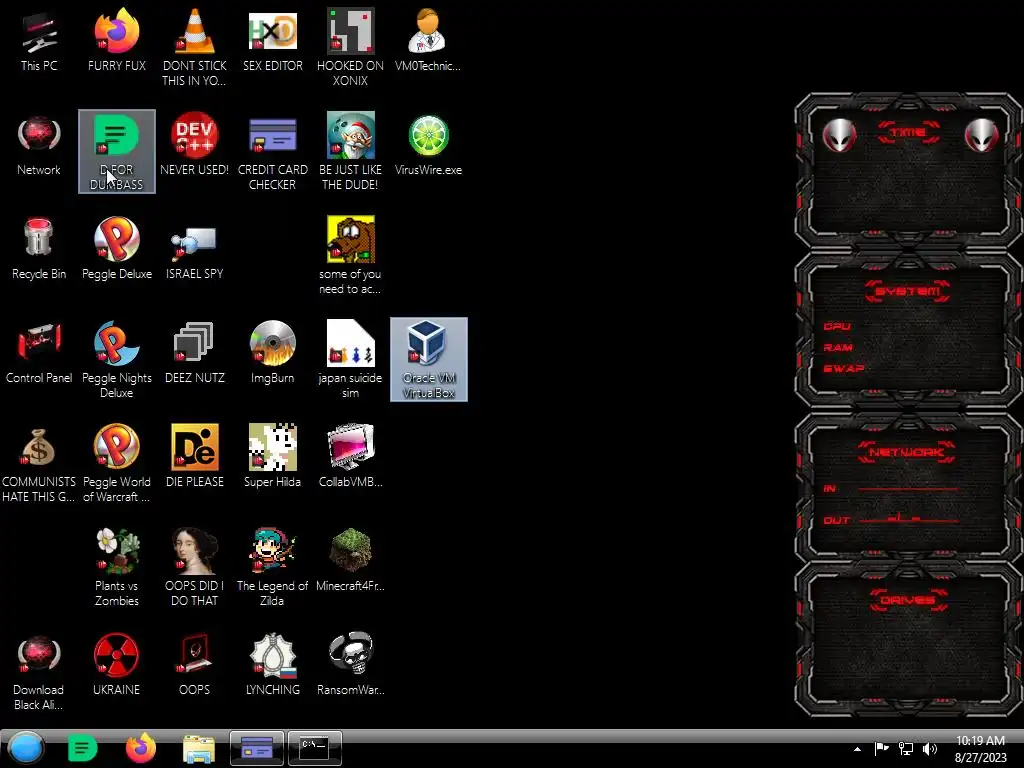Image resolution: width=1024 pixels, height=768 pixels.
Task: Select Peggle World of Warcraft shortcut
Action: point(116,463)
